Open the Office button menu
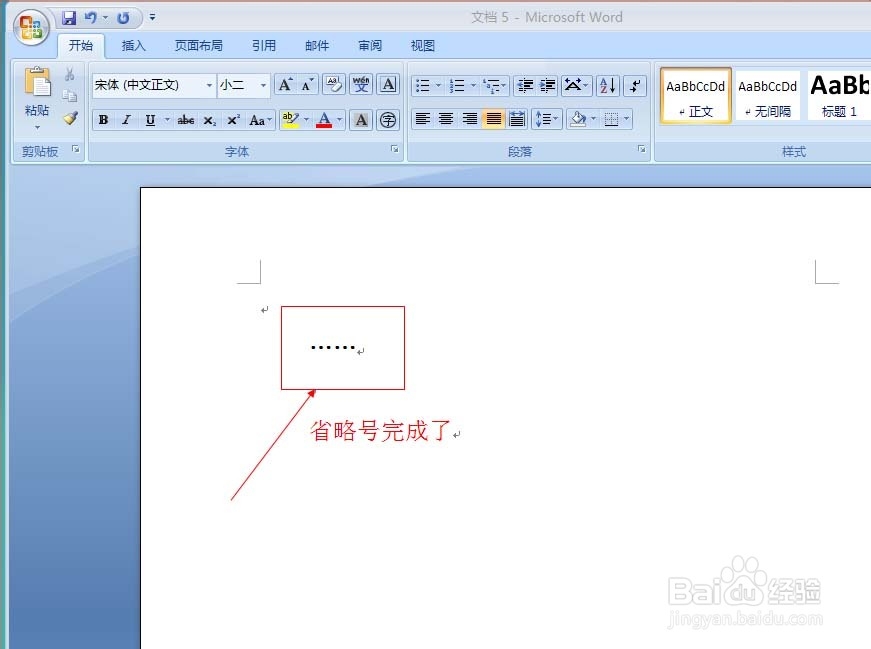The image size is (871, 649). [31, 27]
